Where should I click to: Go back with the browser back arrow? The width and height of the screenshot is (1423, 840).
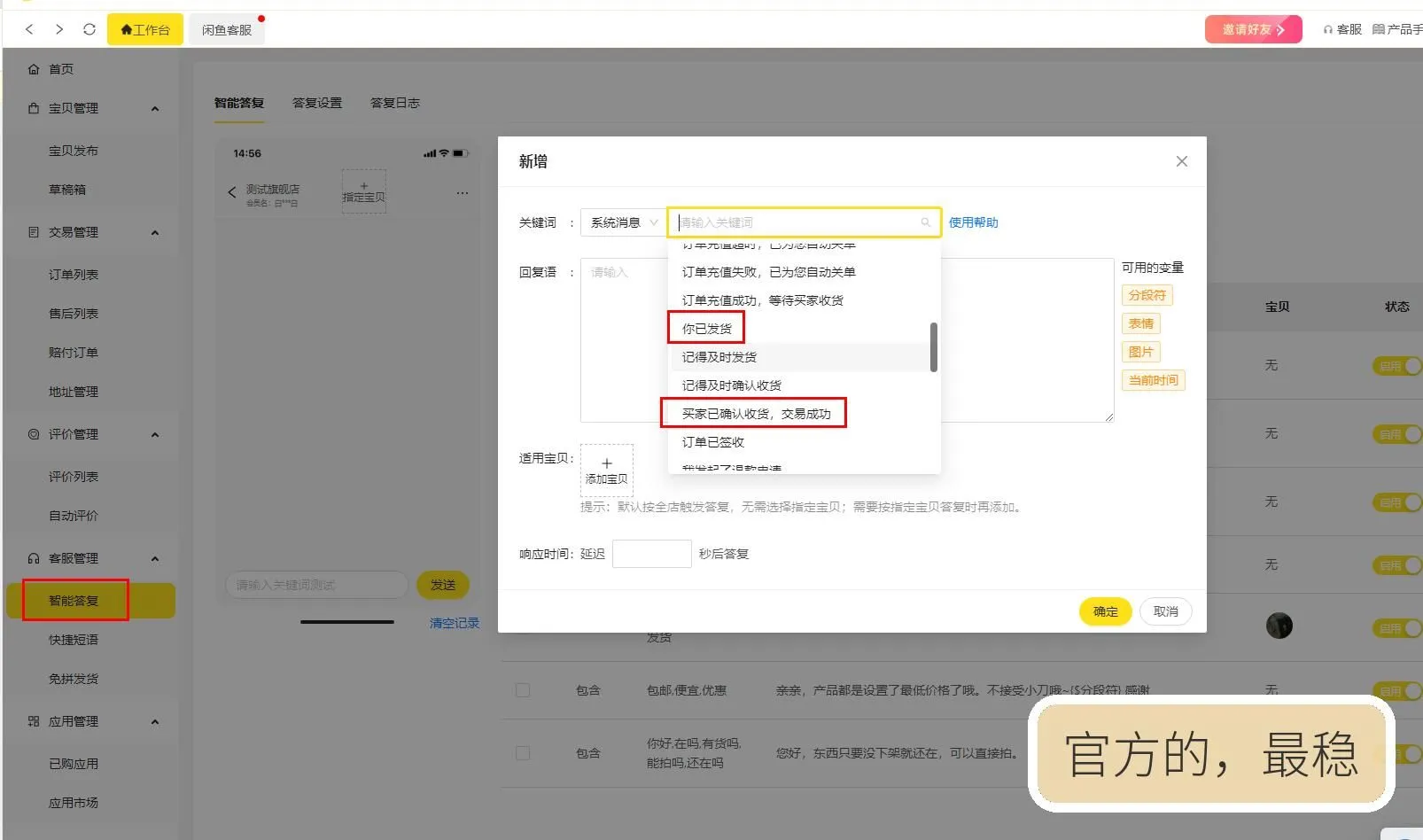[29, 29]
